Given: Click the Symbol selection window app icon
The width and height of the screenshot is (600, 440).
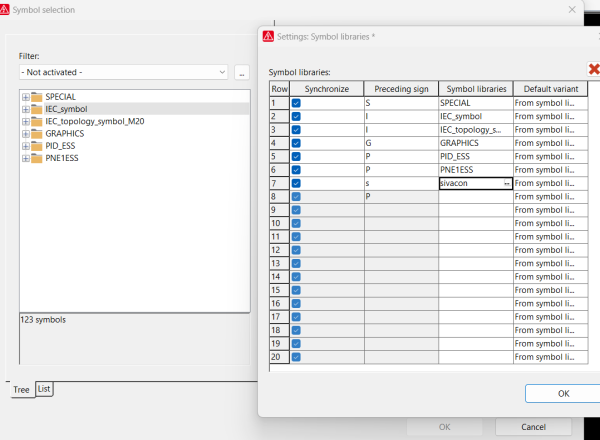Looking at the screenshot, I should 4,10.
